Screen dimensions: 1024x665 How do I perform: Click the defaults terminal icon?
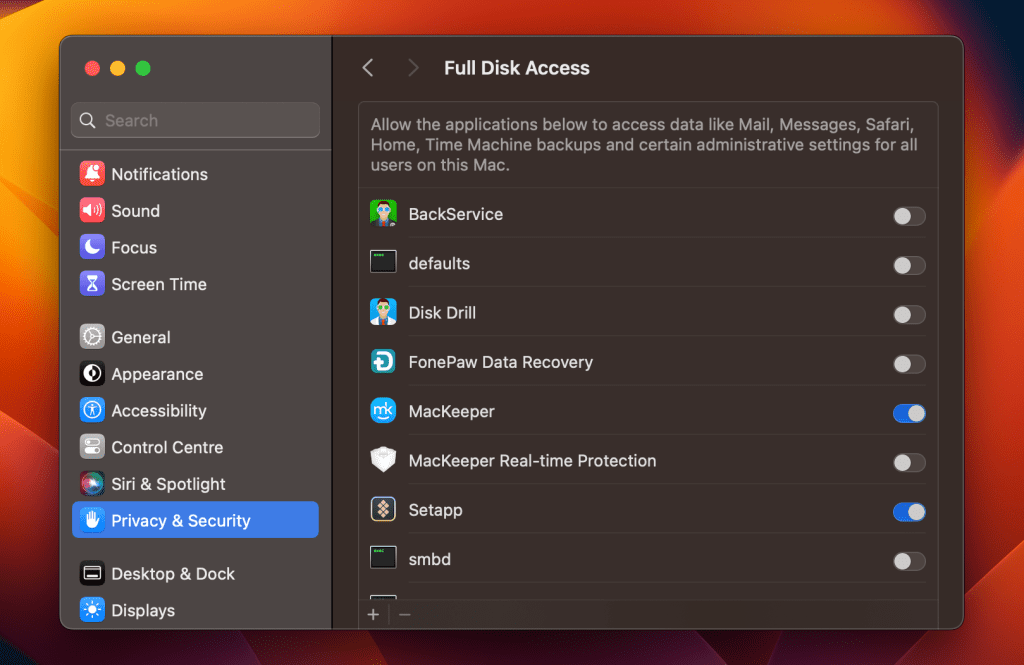coord(383,263)
